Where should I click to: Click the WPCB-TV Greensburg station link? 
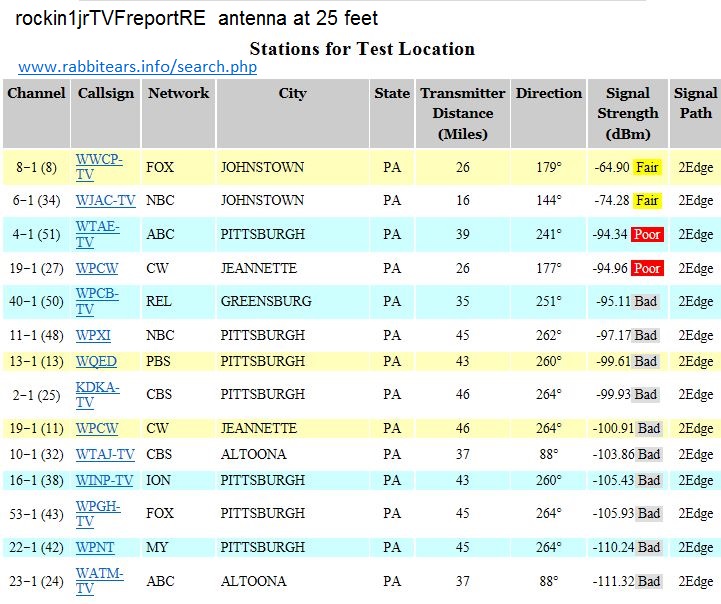pos(97,294)
